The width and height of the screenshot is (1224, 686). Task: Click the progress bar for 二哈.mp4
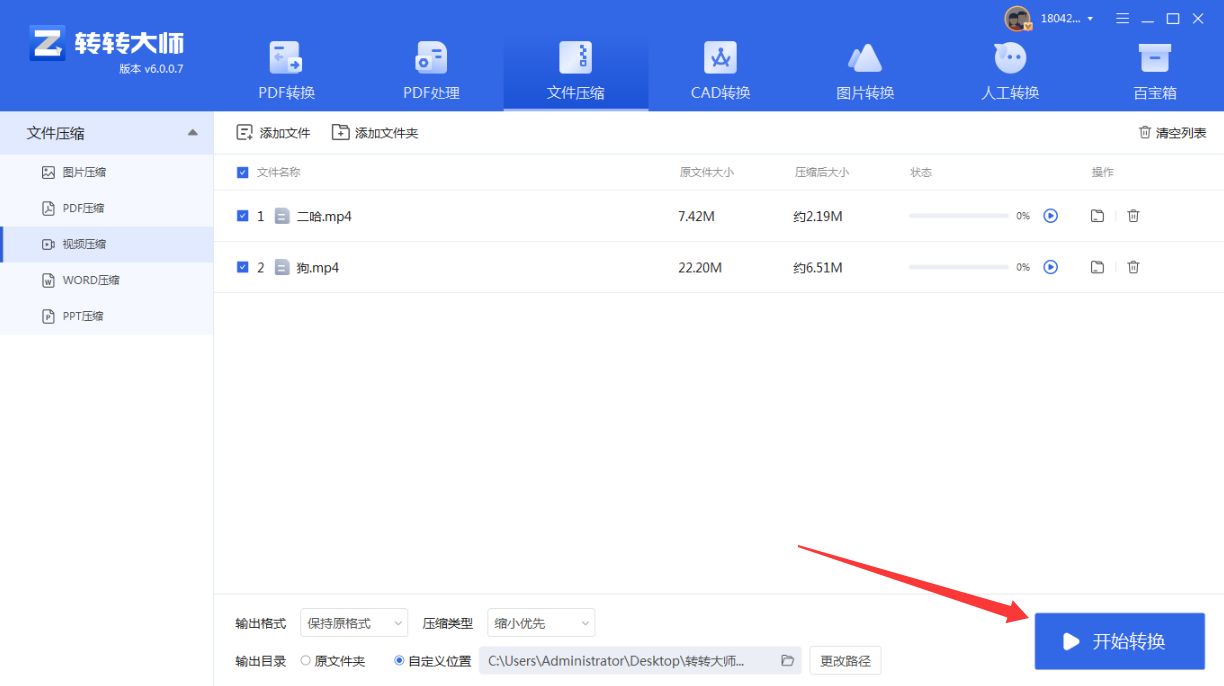point(959,216)
